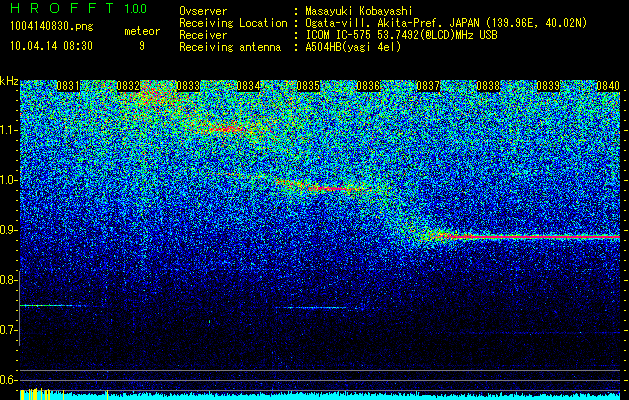Click the 0832 time marker
The height and width of the screenshot is (400, 629).
pos(128,86)
